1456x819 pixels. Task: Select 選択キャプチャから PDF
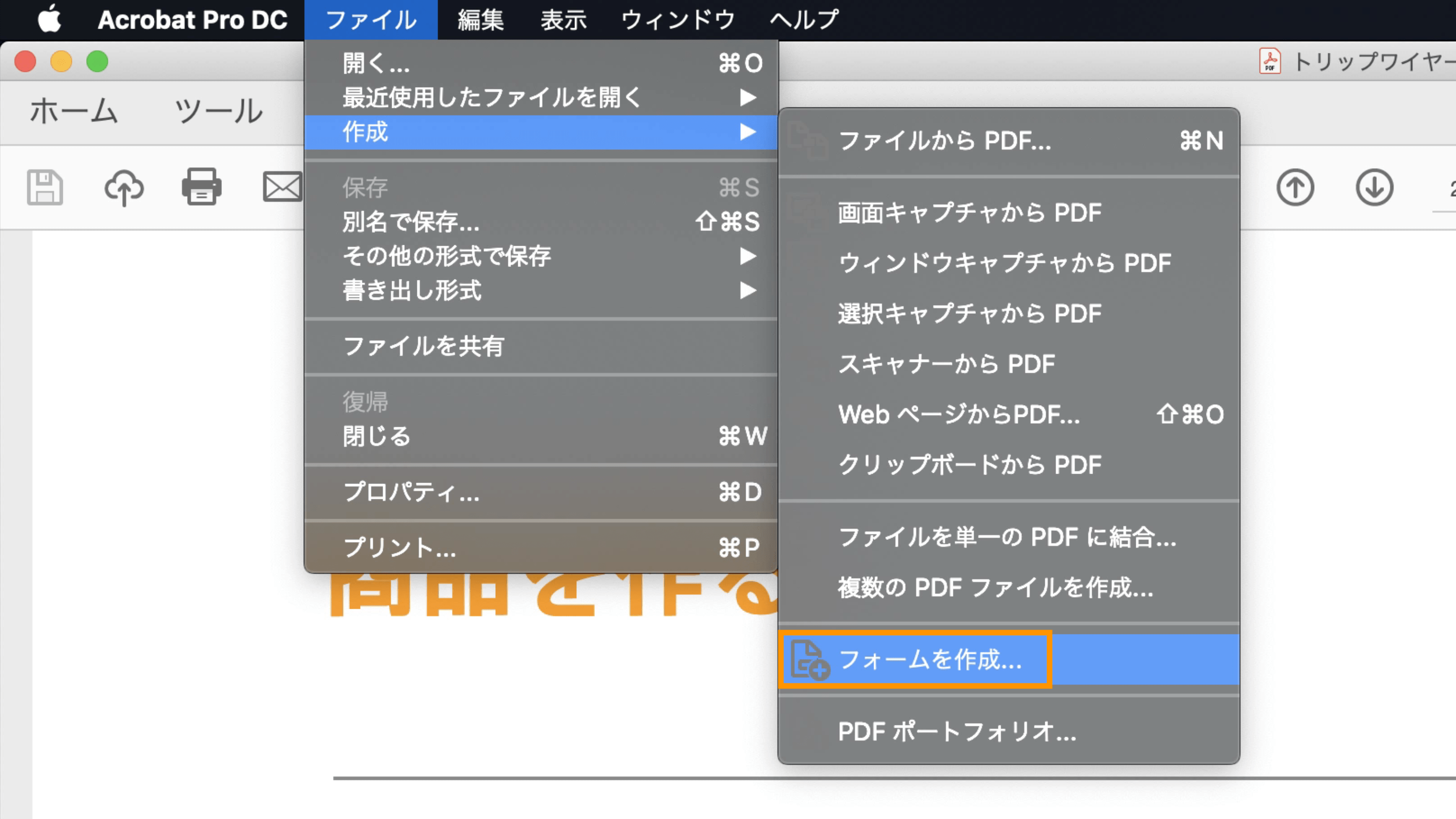[x=1009, y=314]
